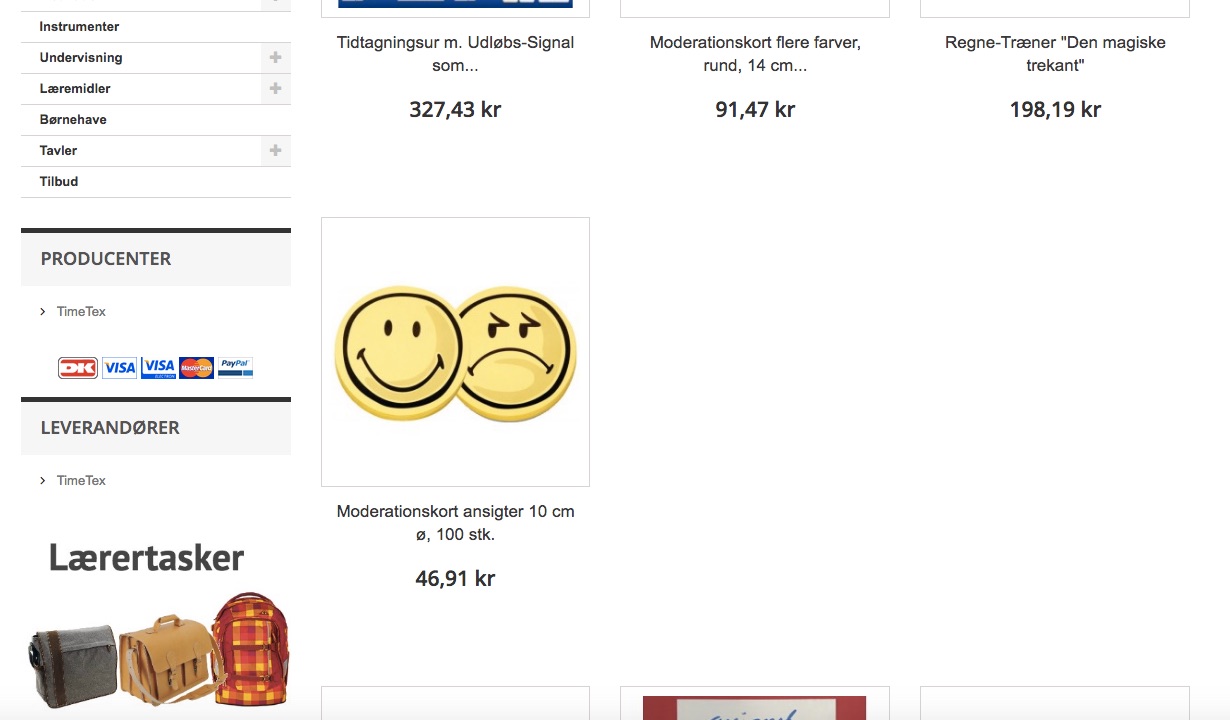Screen dimensions: 1230x720
Task: Click the chevron arrow beside TimeTex under Producenter
Action: coord(43,312)
